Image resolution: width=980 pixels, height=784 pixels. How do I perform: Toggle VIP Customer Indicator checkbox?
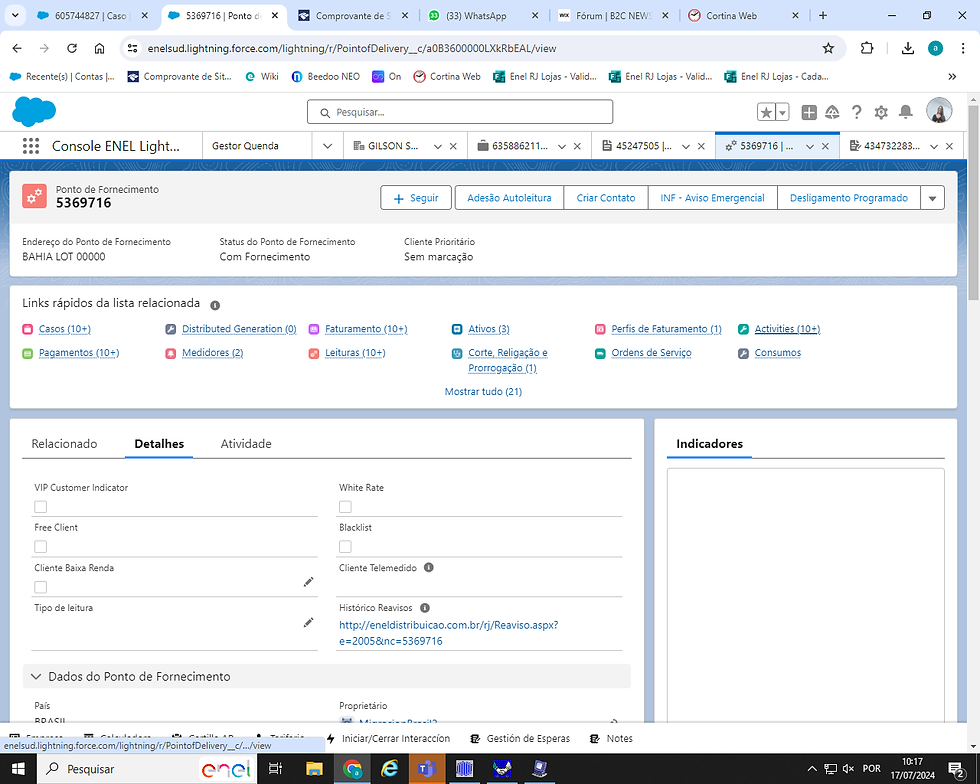[x=41, y=506]
